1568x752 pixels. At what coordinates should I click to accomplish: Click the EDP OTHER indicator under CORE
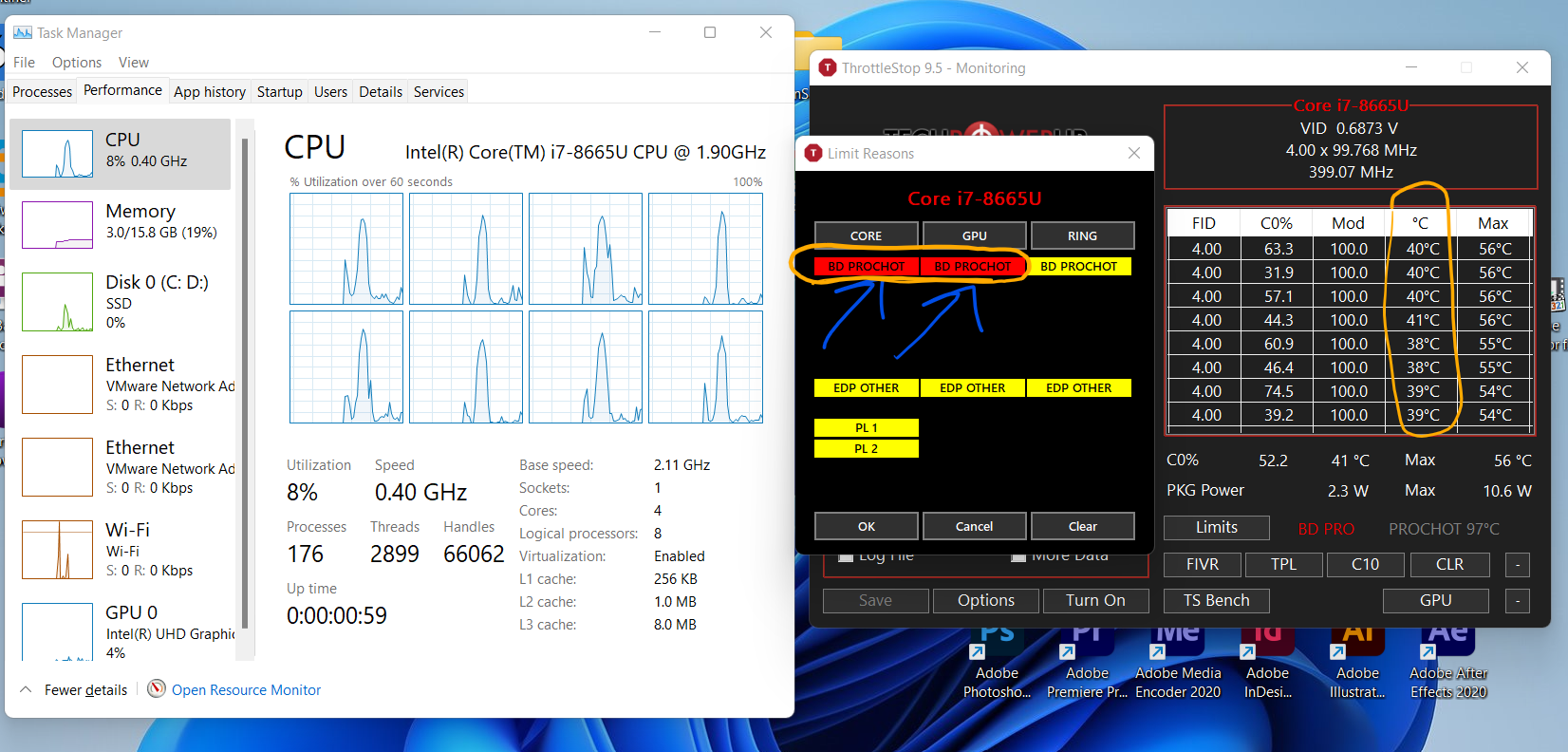tap(867, 387)
